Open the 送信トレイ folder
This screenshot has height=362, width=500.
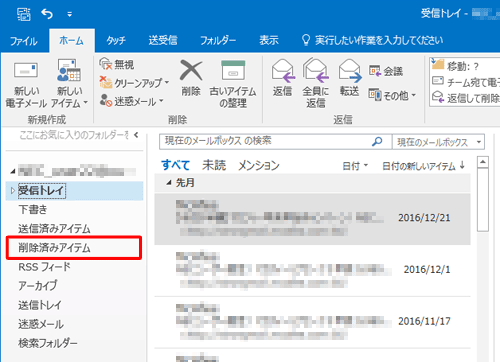40,305
